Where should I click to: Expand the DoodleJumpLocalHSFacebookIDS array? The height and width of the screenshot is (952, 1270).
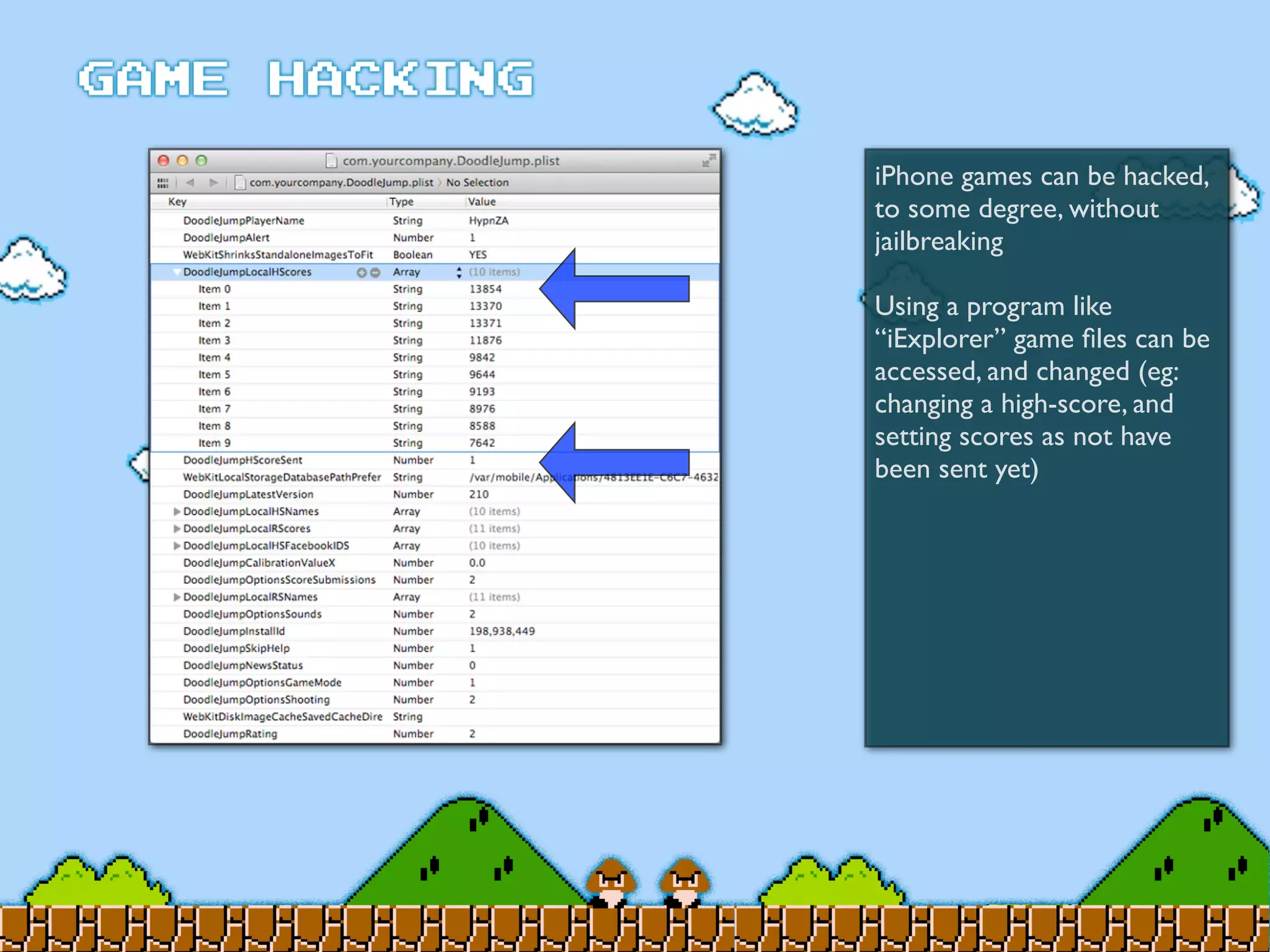click(x=177, y=546)
